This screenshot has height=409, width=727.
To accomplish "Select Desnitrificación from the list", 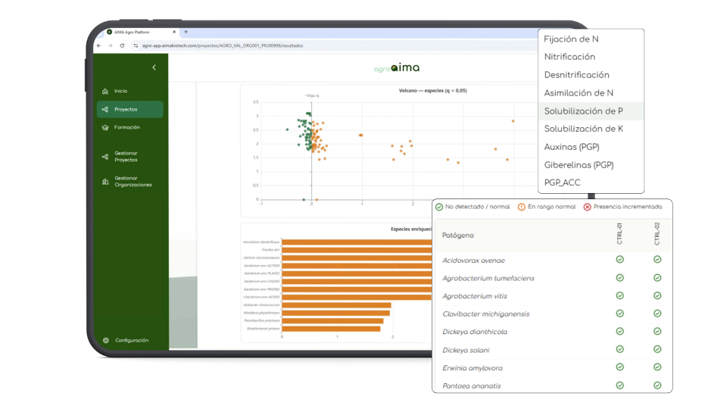I will pyautogui.click(x=591, y=75).
